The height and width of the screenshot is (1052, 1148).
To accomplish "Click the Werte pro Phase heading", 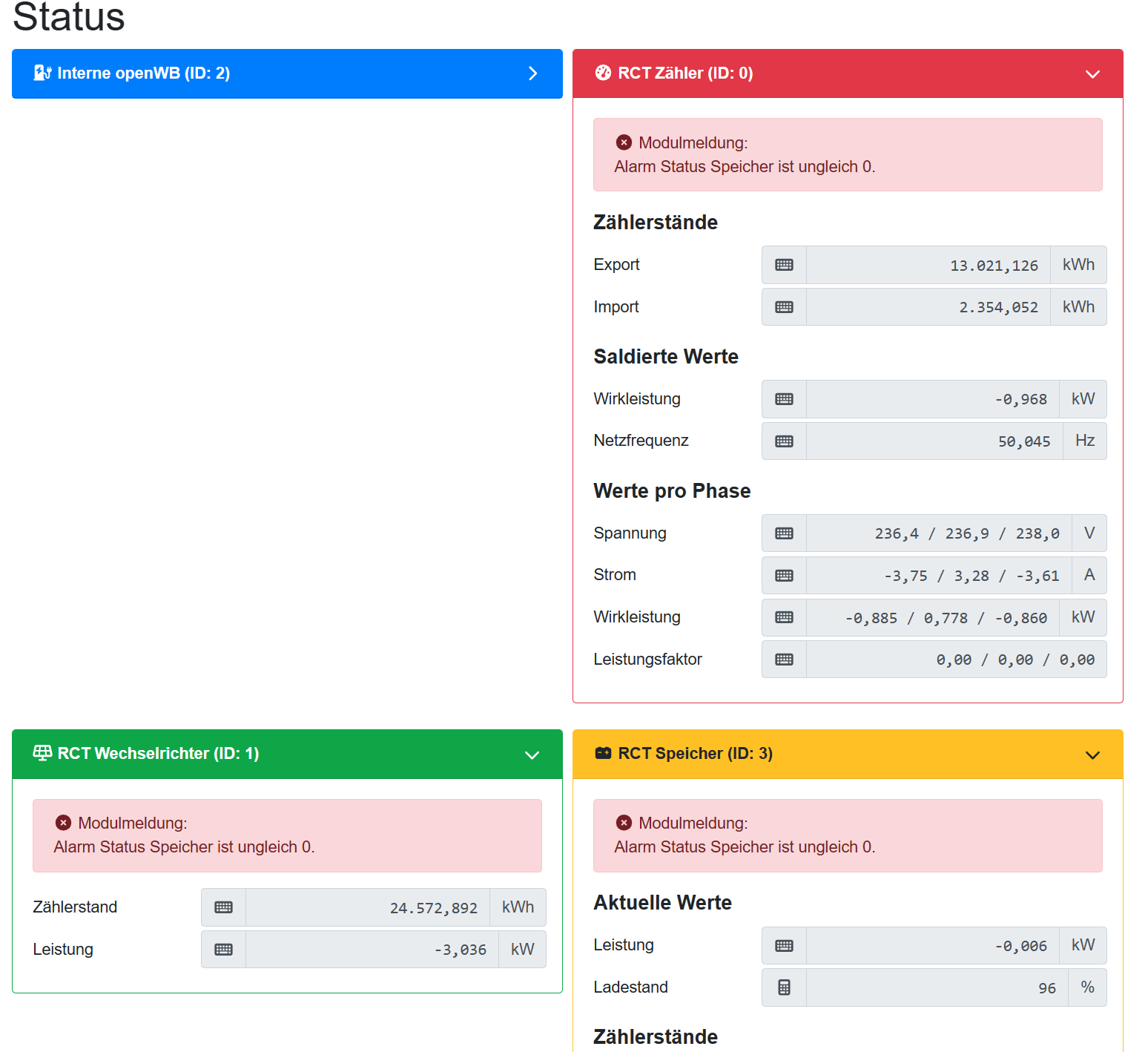I will tap(672, 491).
